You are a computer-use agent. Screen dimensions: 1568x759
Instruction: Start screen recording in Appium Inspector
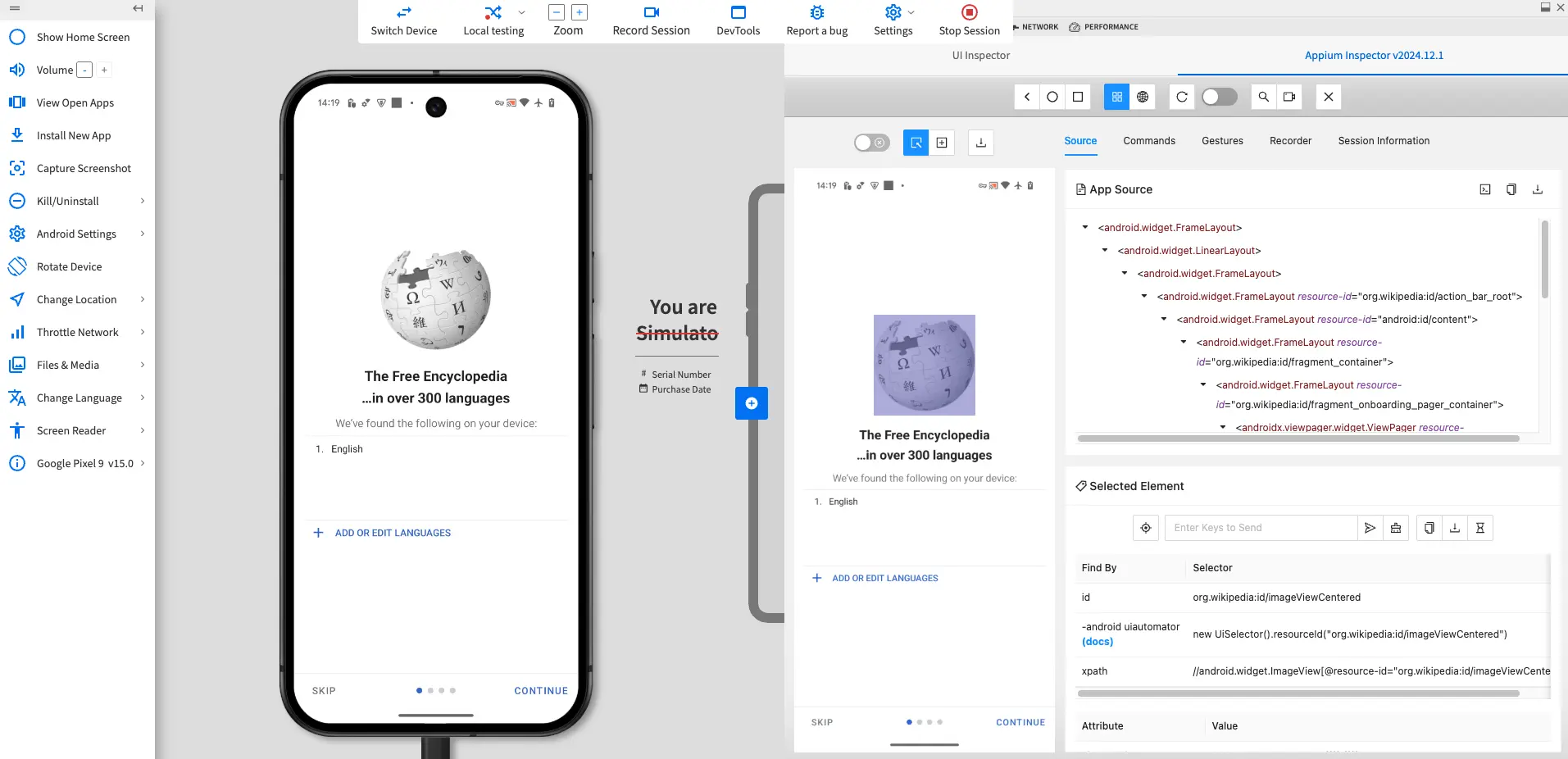tap(1289, 97)
